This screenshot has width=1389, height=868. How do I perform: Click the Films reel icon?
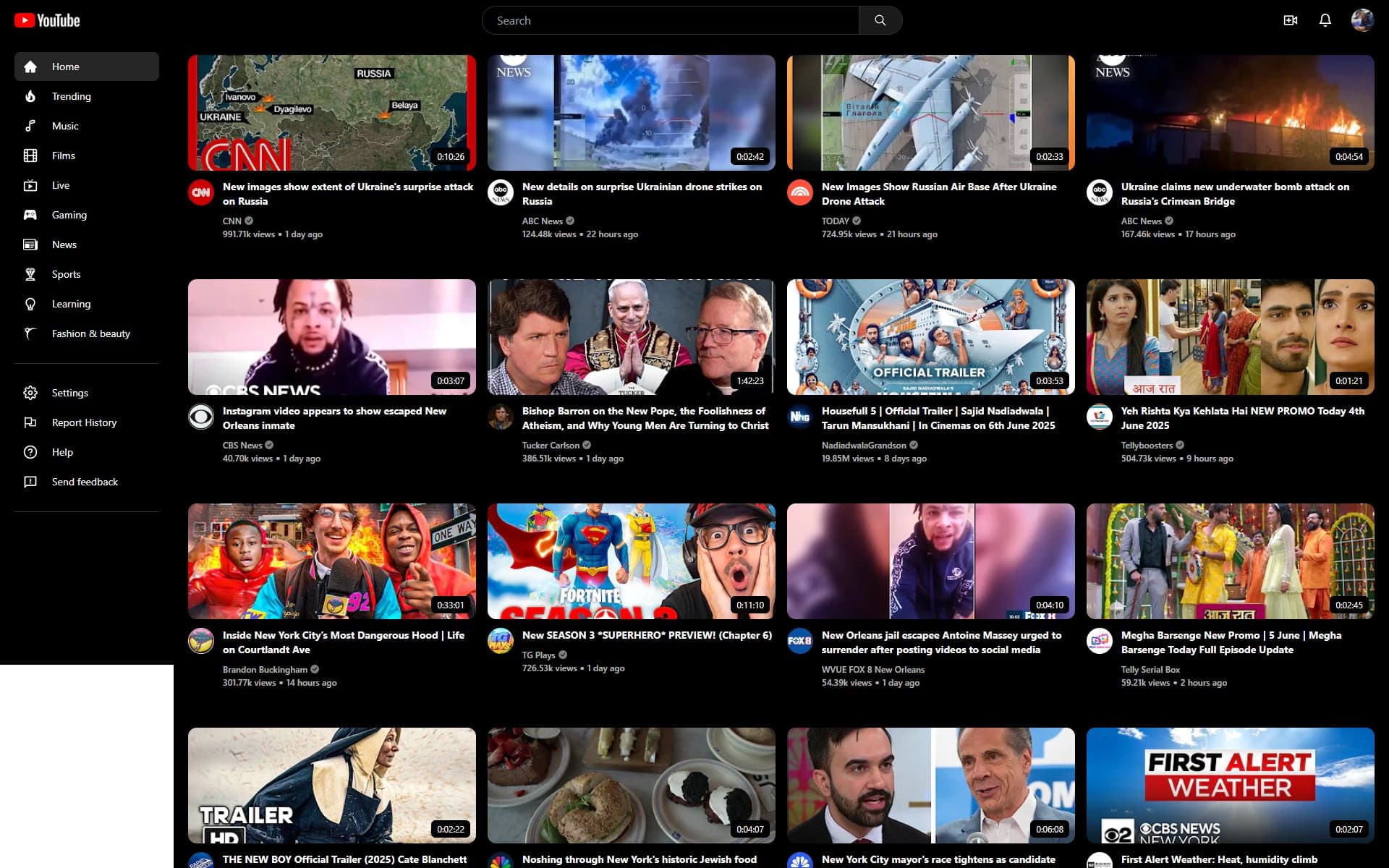click(30, 156)
